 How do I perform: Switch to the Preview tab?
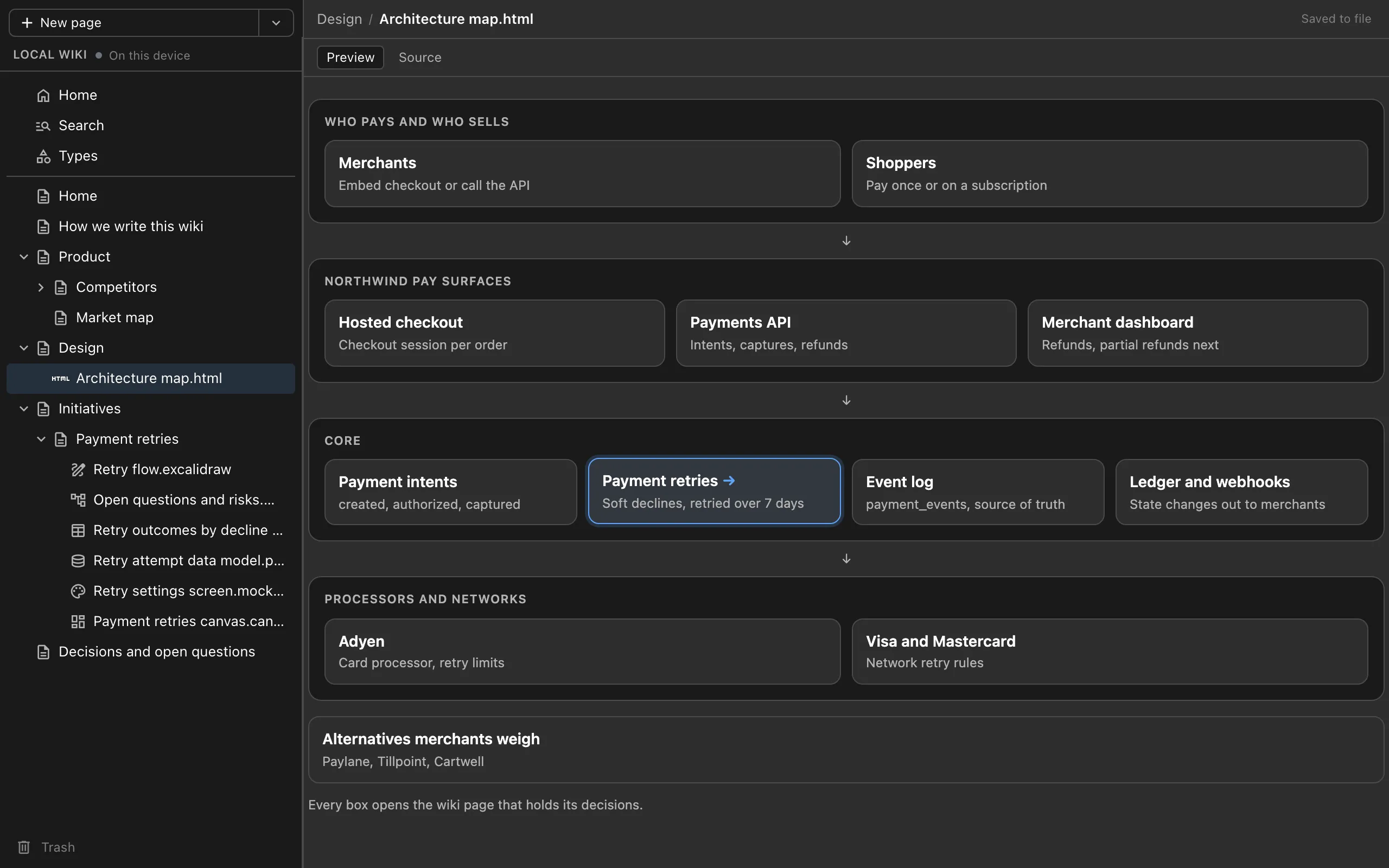(x=350, y=58)
